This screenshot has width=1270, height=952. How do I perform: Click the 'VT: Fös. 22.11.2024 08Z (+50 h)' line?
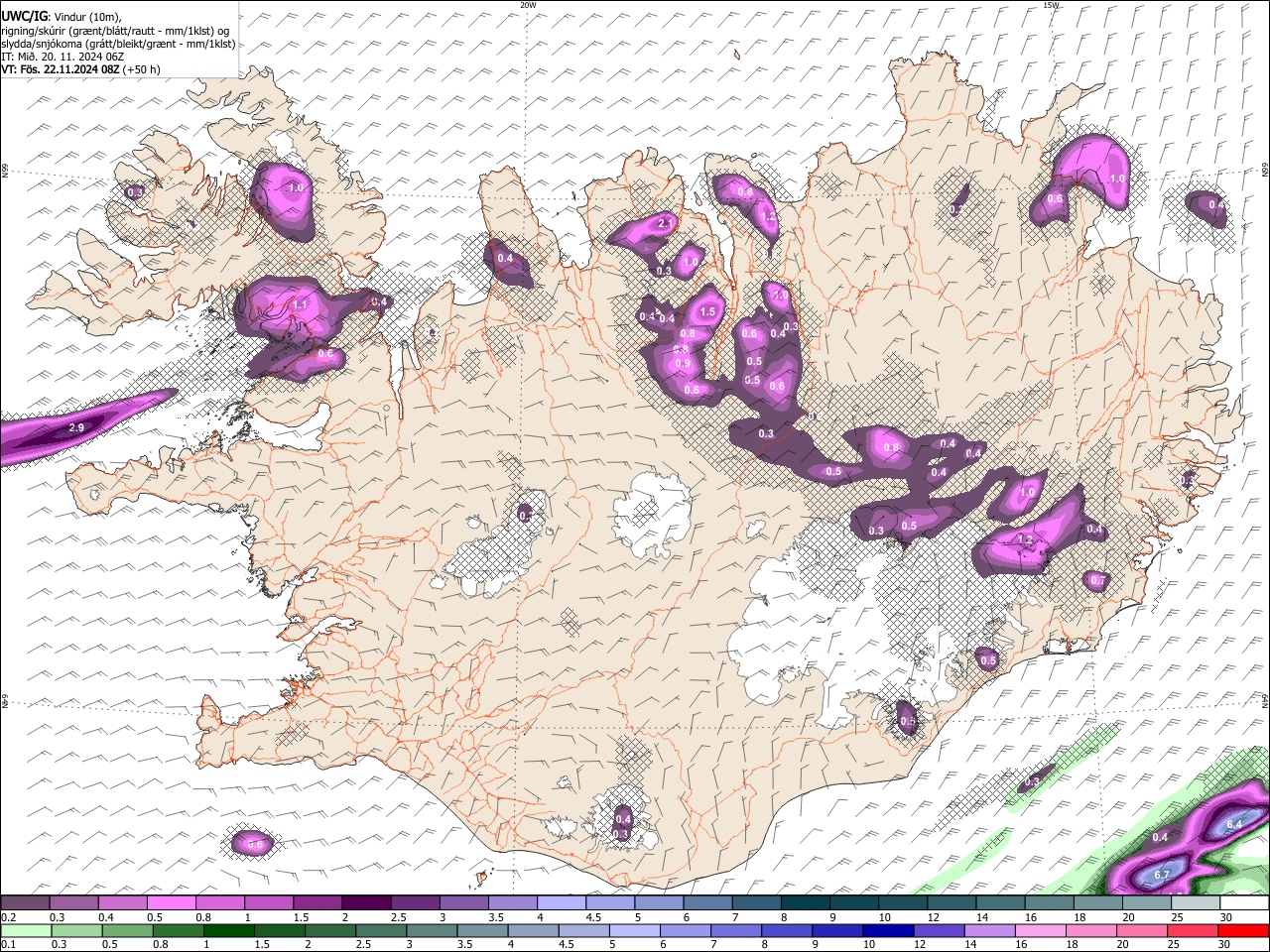(81, 69)
